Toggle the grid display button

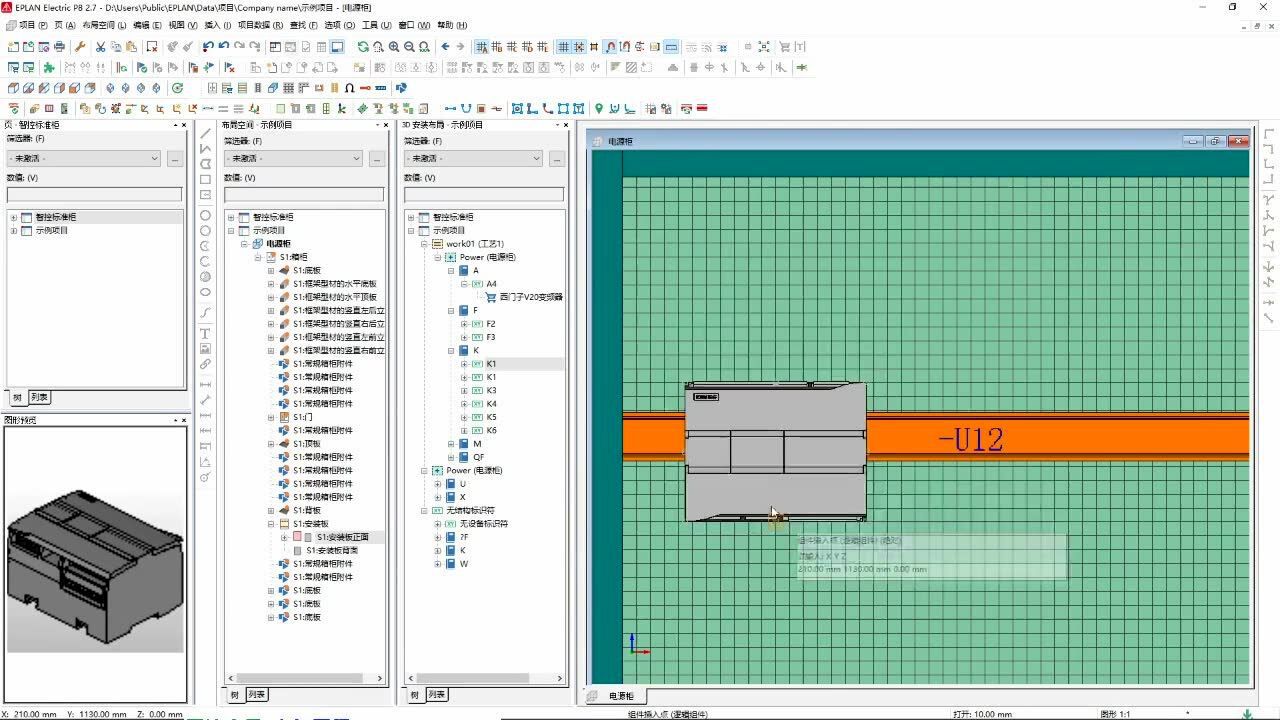coord(563,47)
